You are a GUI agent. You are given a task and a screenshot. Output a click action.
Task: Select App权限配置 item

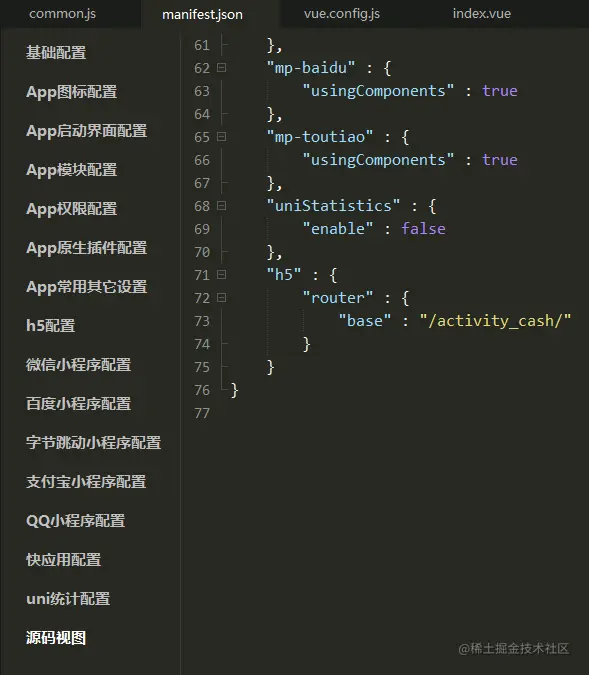point(71,209)
